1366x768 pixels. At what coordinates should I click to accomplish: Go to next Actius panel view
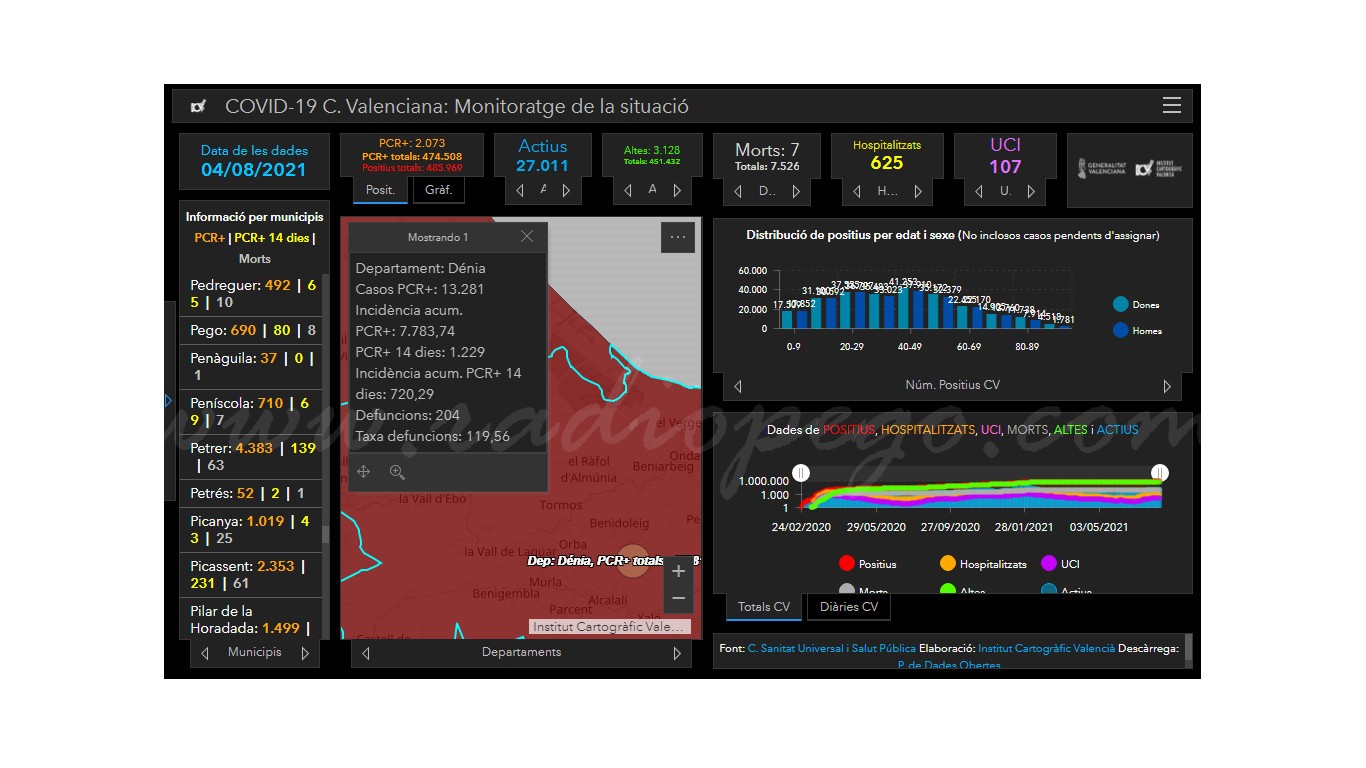(x=566, y=190)
